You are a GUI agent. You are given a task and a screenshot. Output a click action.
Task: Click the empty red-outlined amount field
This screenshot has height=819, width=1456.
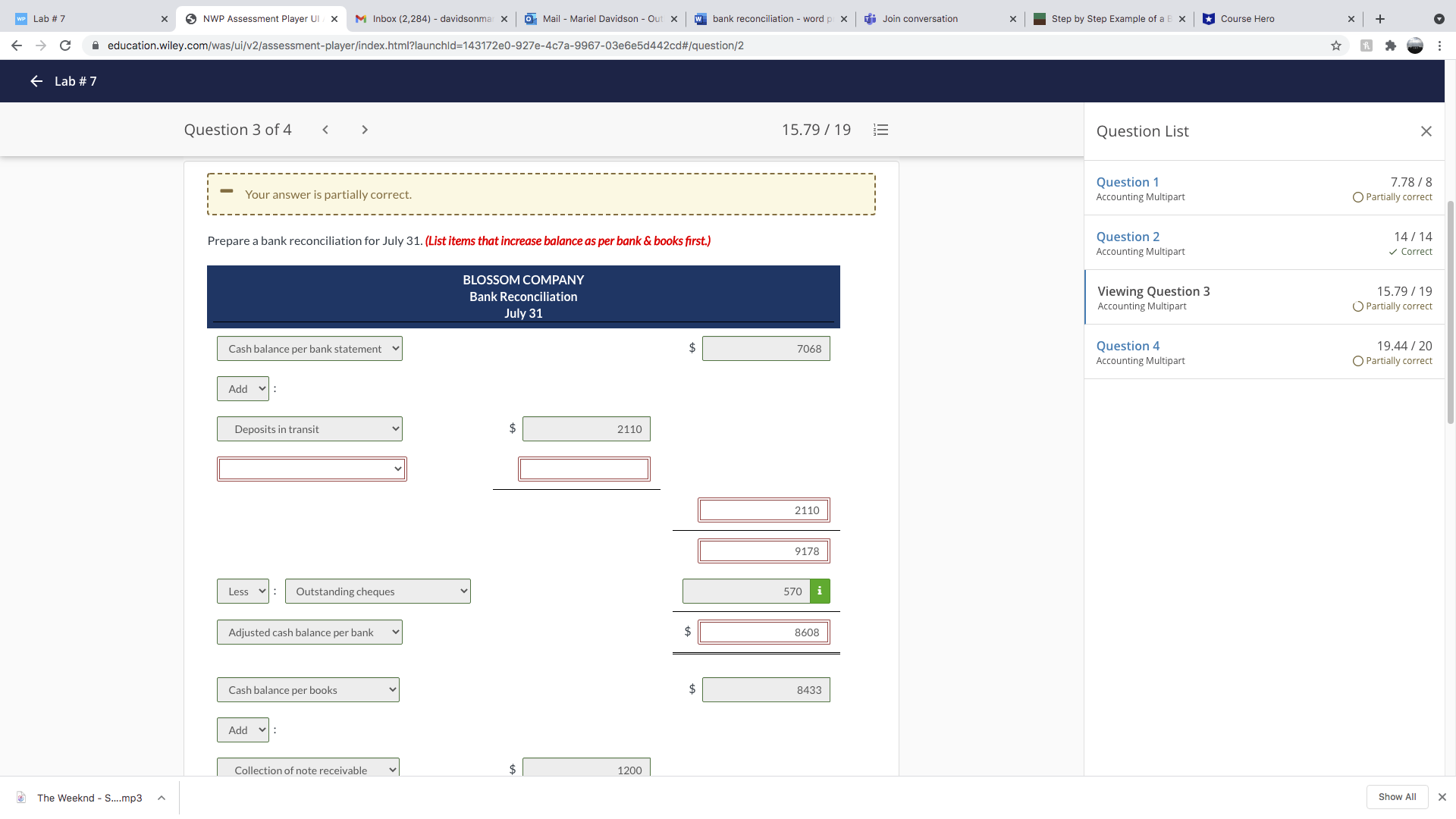coord(584,469)
